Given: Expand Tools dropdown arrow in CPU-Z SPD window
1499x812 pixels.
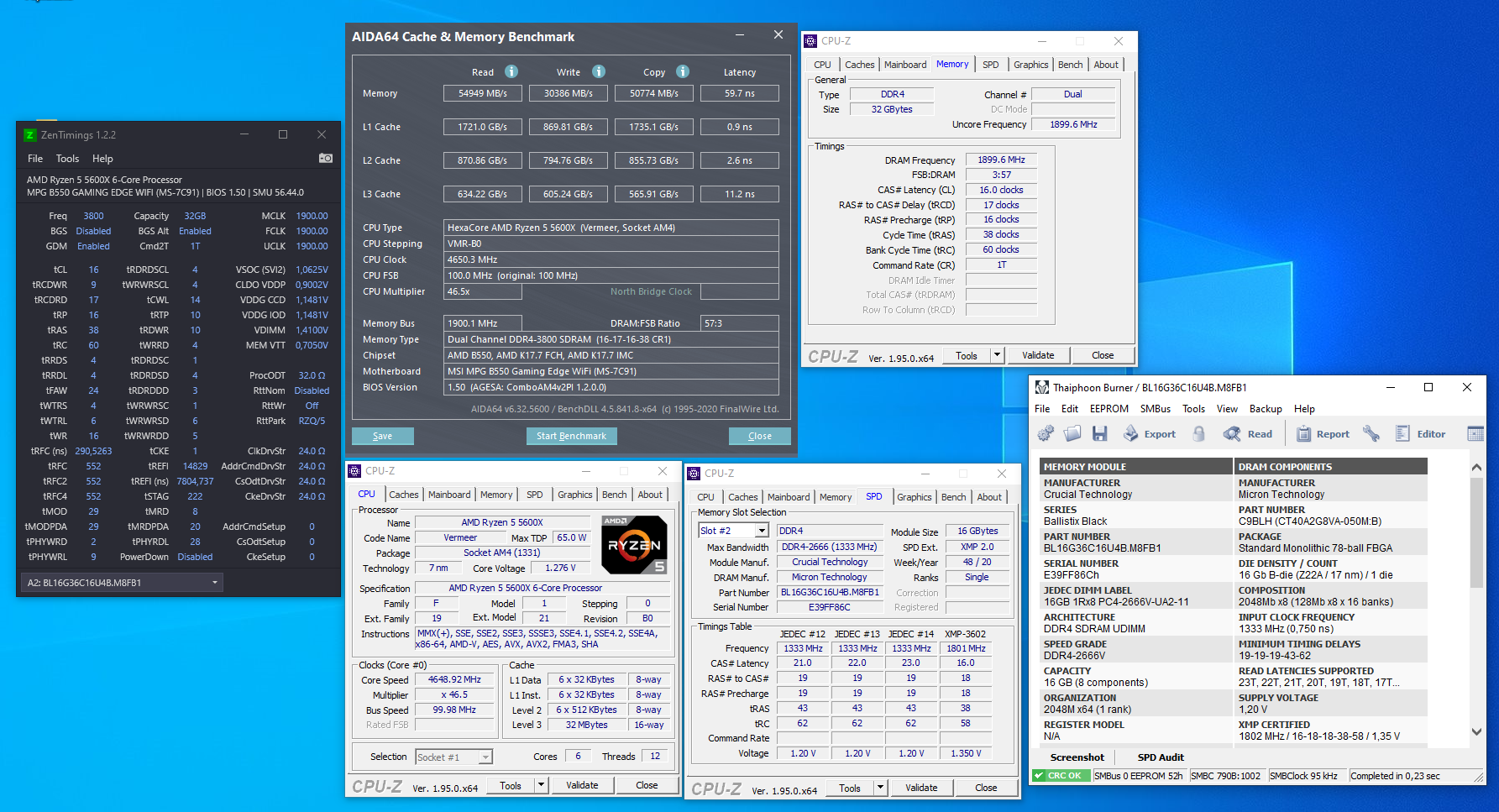Looking at the screenshot, I should 881,788.
